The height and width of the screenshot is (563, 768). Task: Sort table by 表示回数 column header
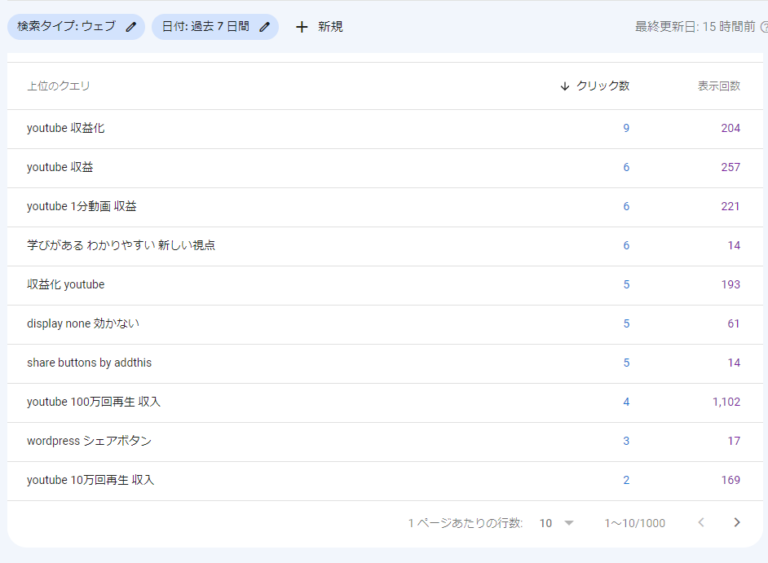click(x=718, y=86)
